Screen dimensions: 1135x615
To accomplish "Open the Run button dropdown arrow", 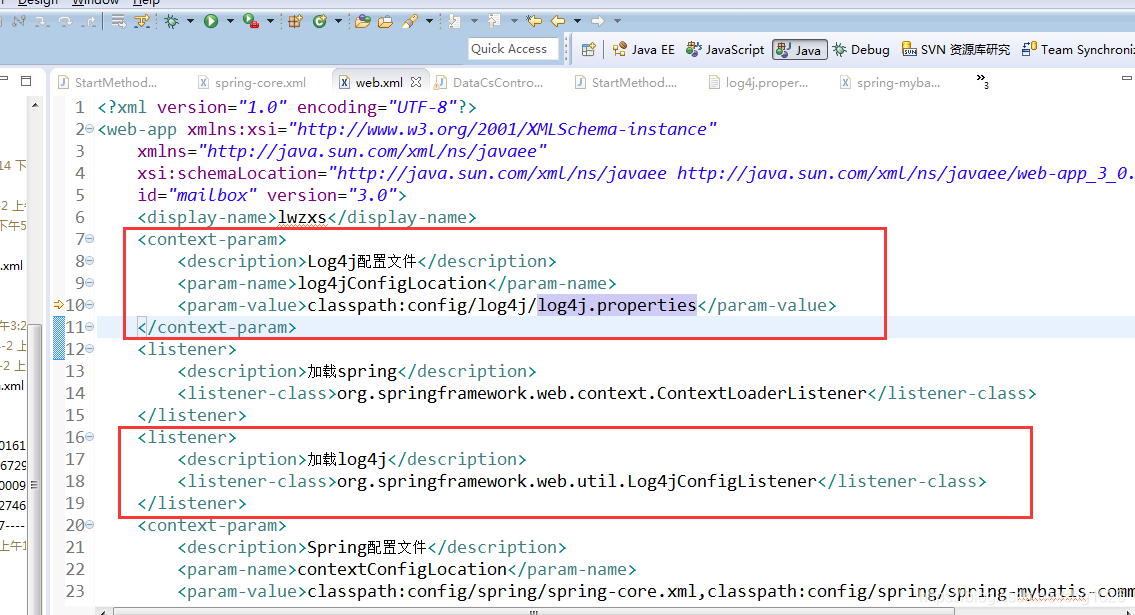I will [230, 21].
